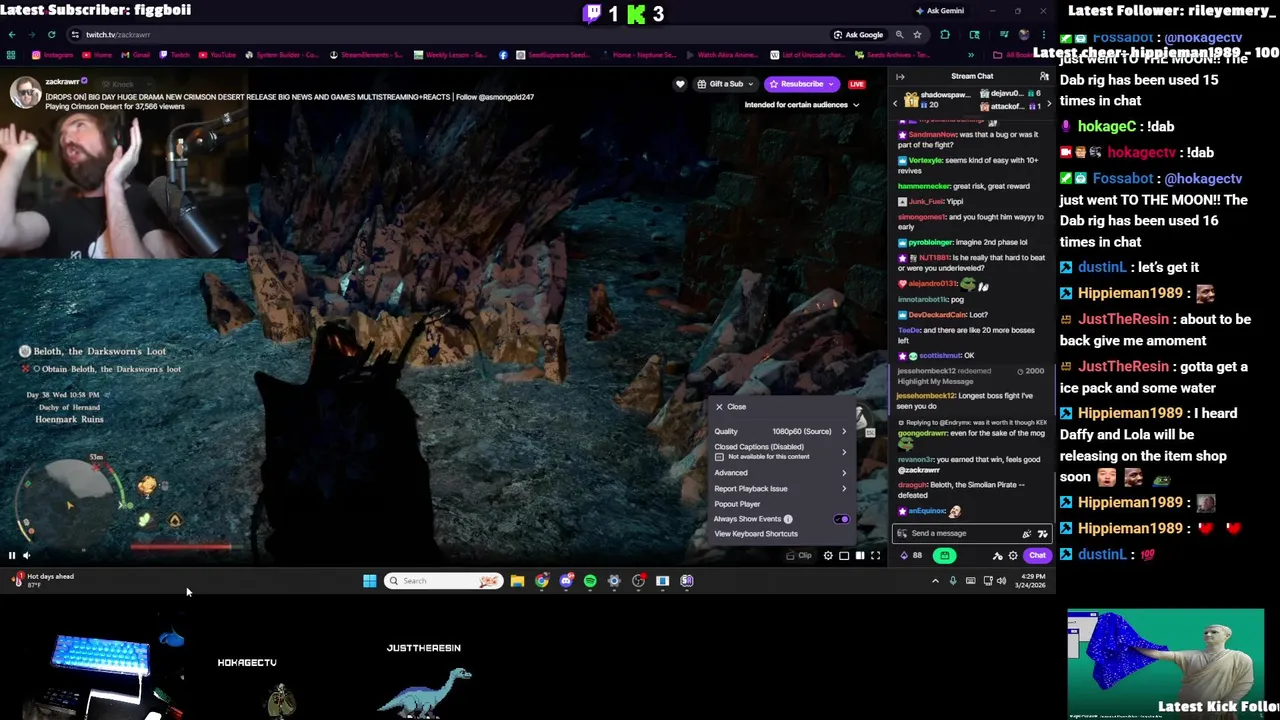Close the player settings menu
This screenshot has height=720, width=1280.
pyautogui.click(x=730, y=407)
